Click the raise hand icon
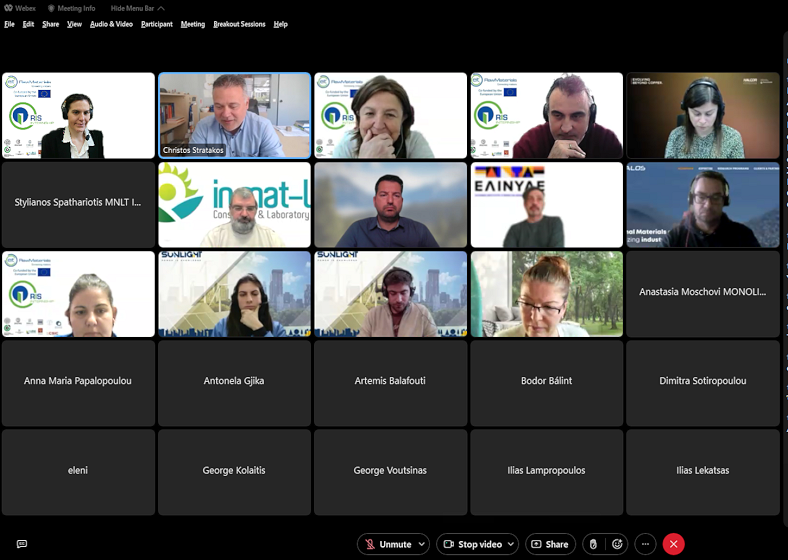 (593, 544)
